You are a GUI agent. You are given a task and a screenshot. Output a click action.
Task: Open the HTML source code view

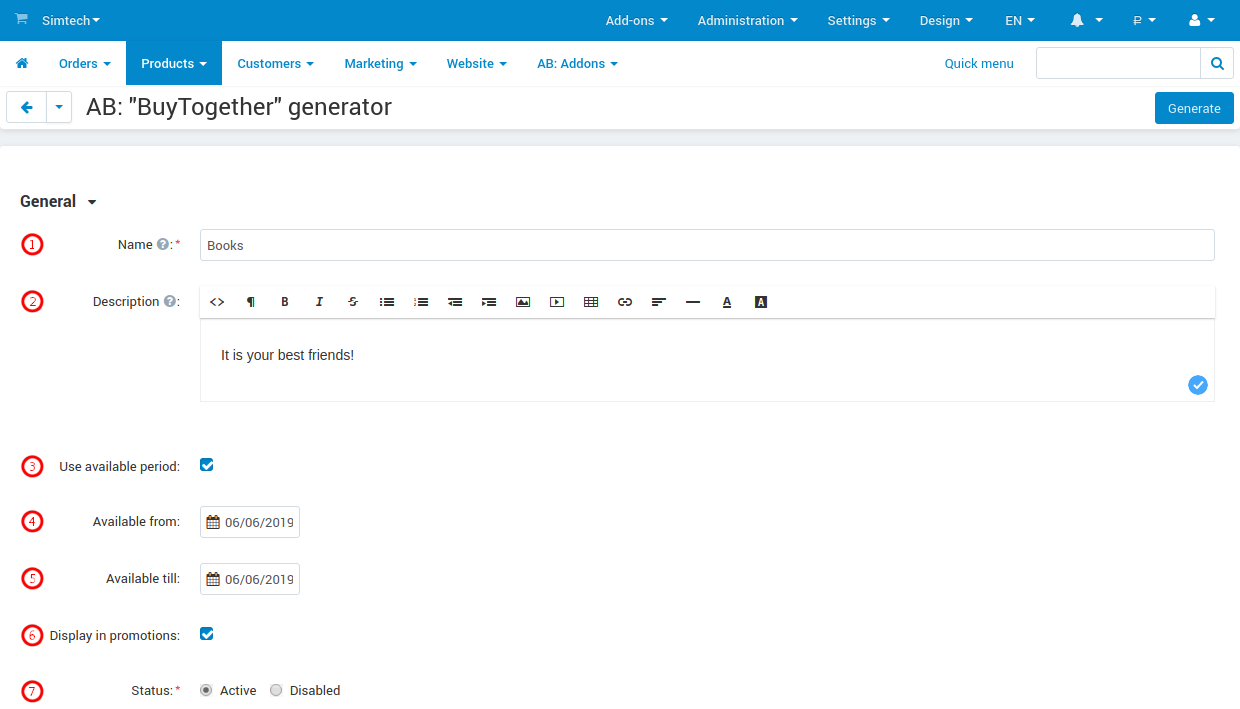pyautogui.click(x=217, y=301)
